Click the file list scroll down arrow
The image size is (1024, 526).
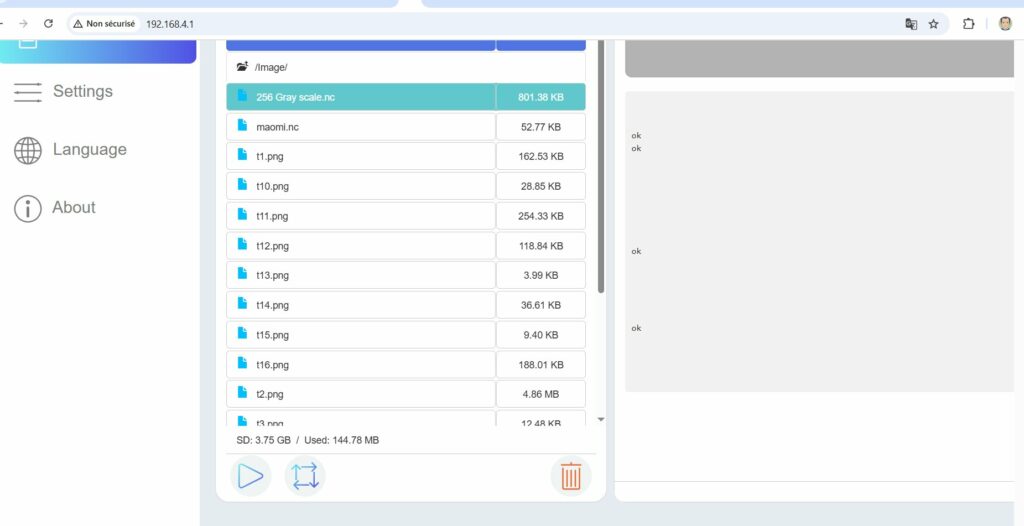(x=601, y=420)
